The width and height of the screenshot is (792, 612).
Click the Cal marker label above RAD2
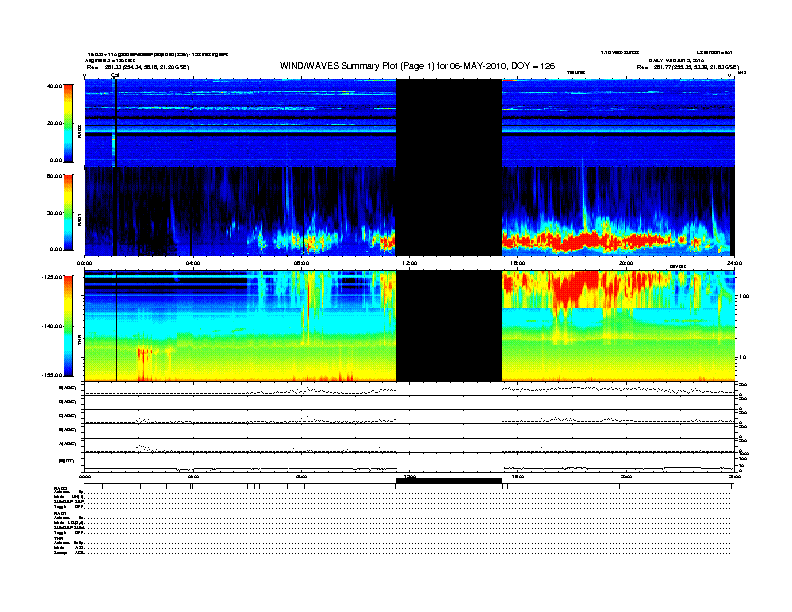point(115,75)
